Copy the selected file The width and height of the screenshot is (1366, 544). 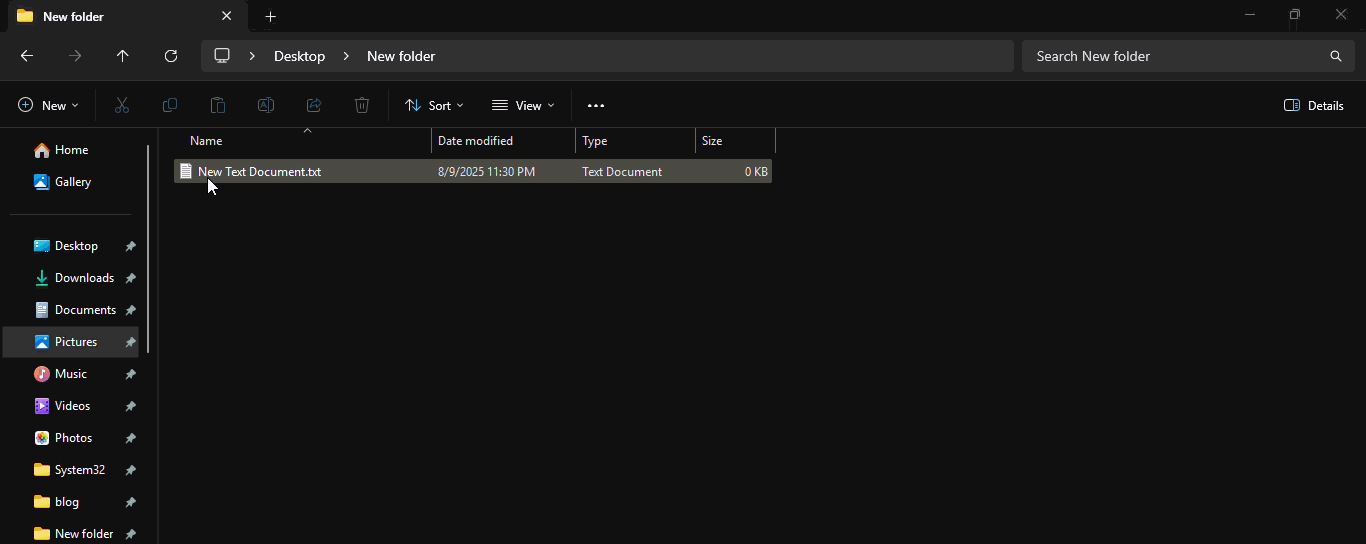(170, 105)
